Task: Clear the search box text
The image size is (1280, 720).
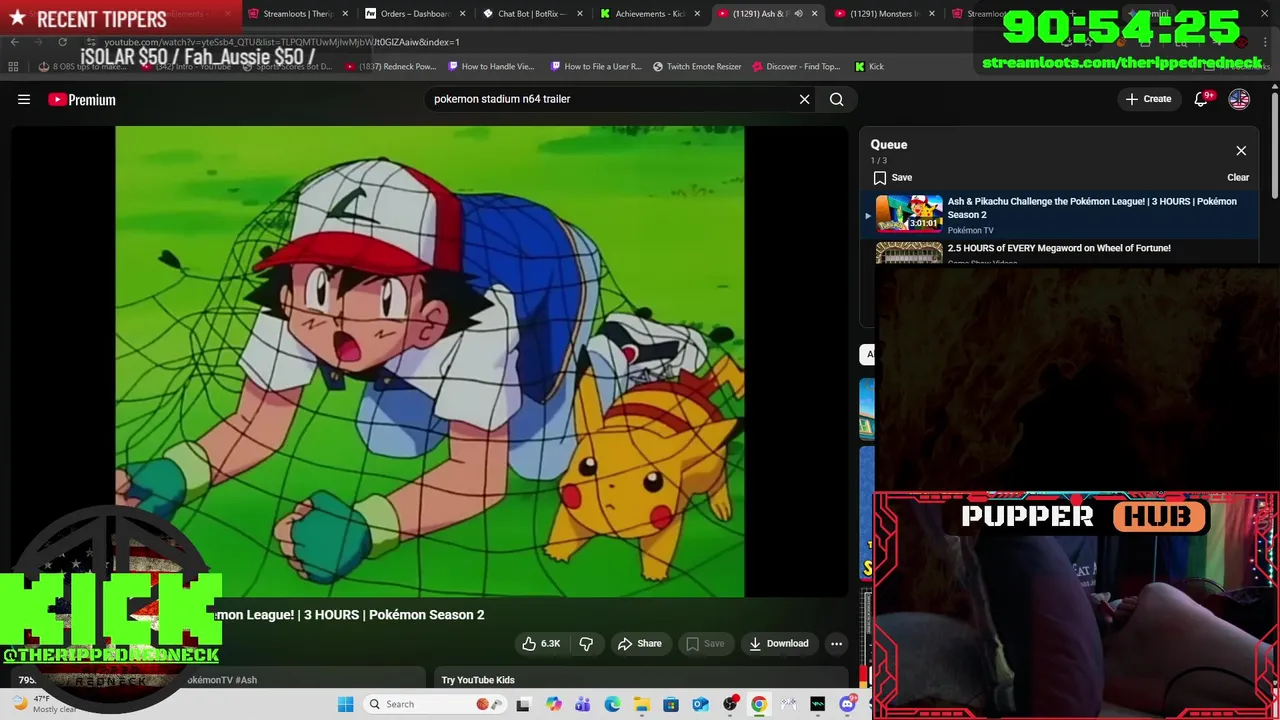Action: pyautogui.click(x=804, y=99)
